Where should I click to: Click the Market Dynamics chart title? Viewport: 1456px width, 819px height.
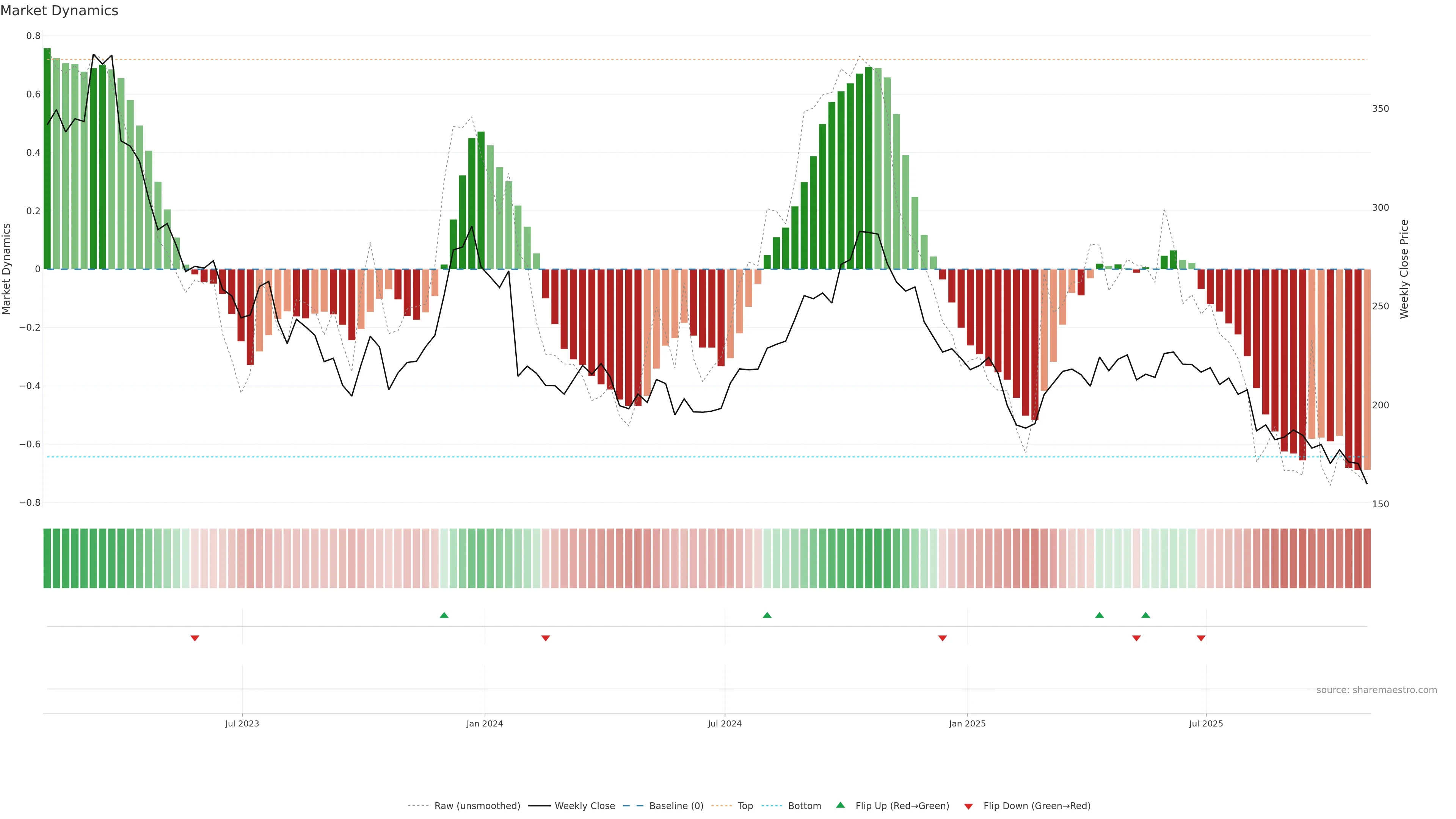60,11
